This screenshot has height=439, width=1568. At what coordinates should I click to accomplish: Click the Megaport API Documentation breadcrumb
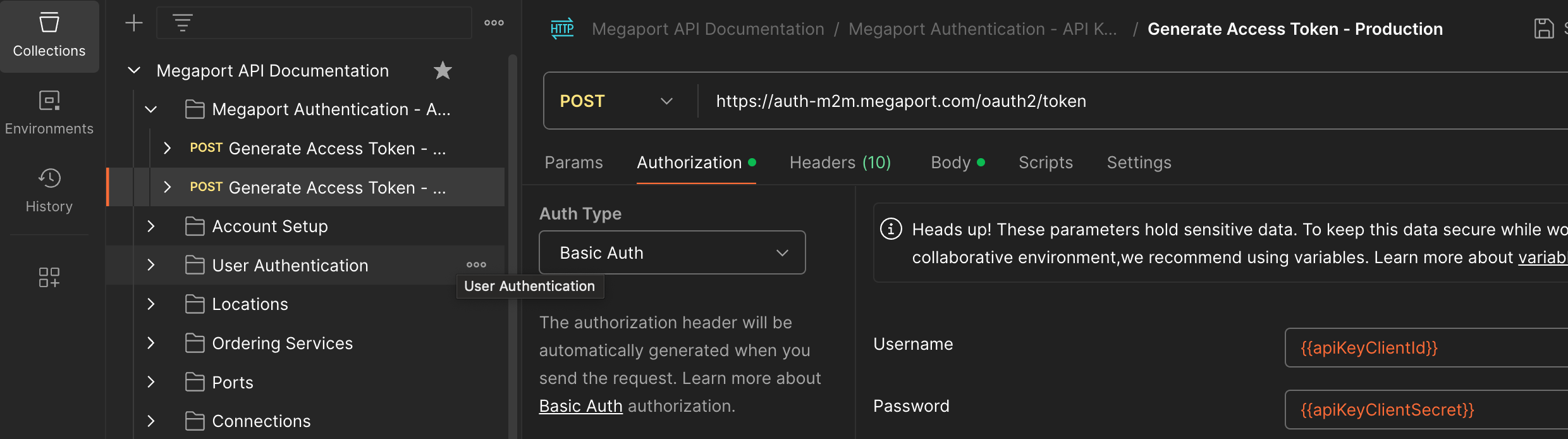coord(708,29)
